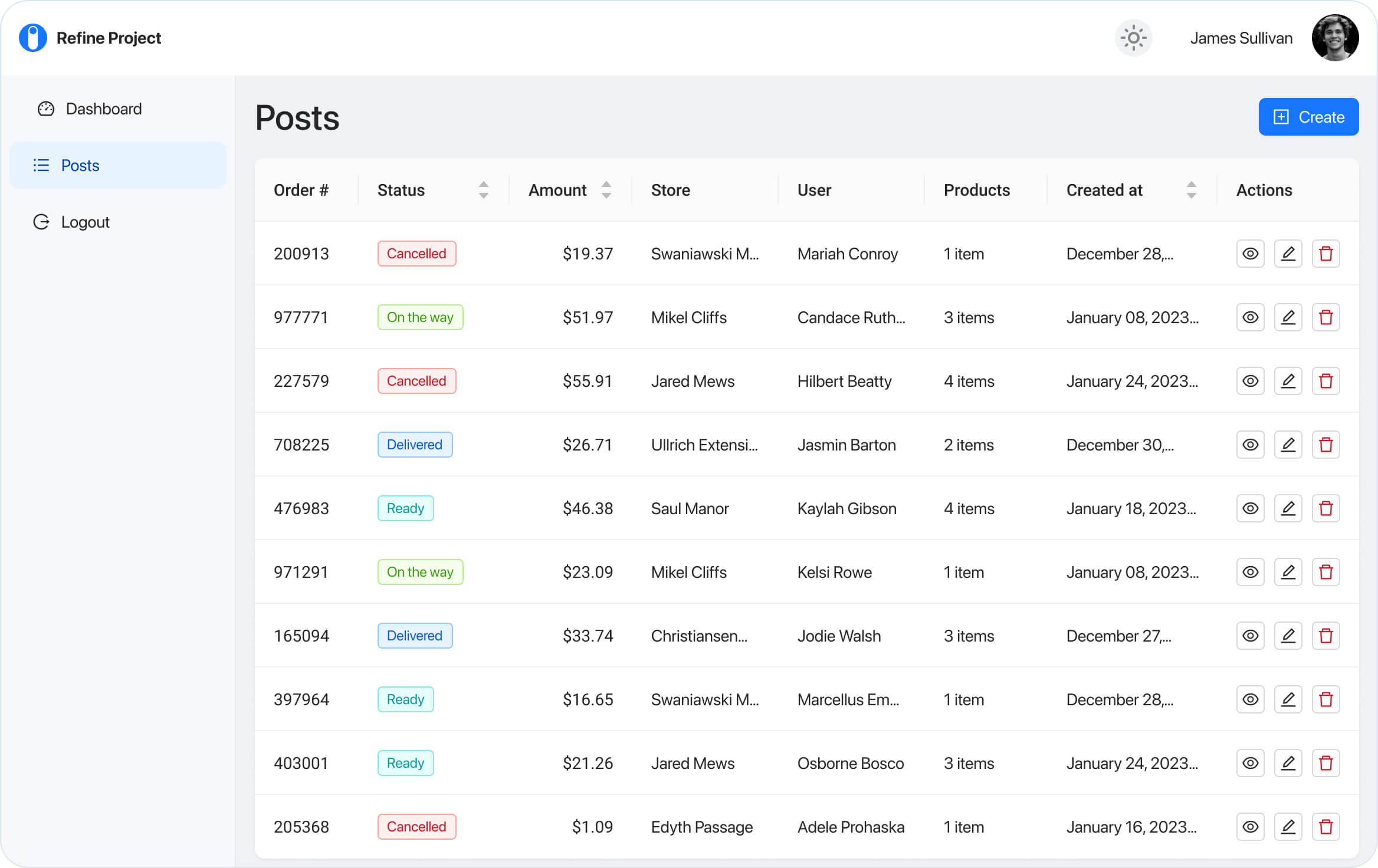
Task: Open the Dashboard using the gauge icon
Action: click(45, 108)
